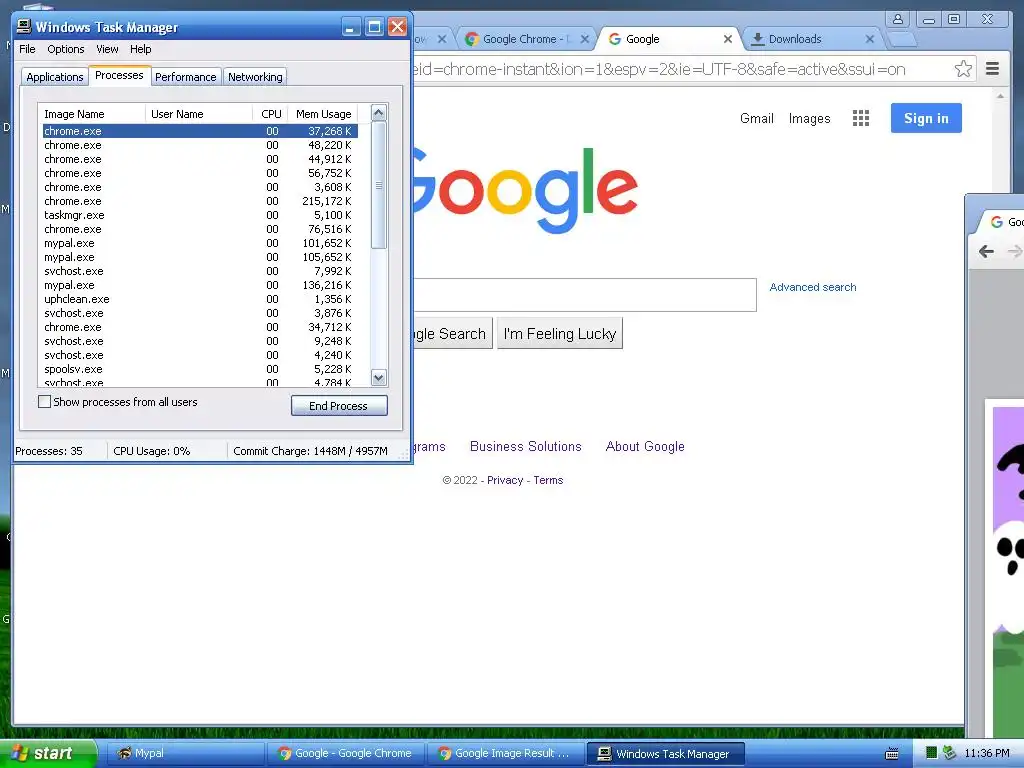This screenshot has height=768, width=1024.
Task: Open Chrome hamburger menu
Action: [x=992, y=69]
